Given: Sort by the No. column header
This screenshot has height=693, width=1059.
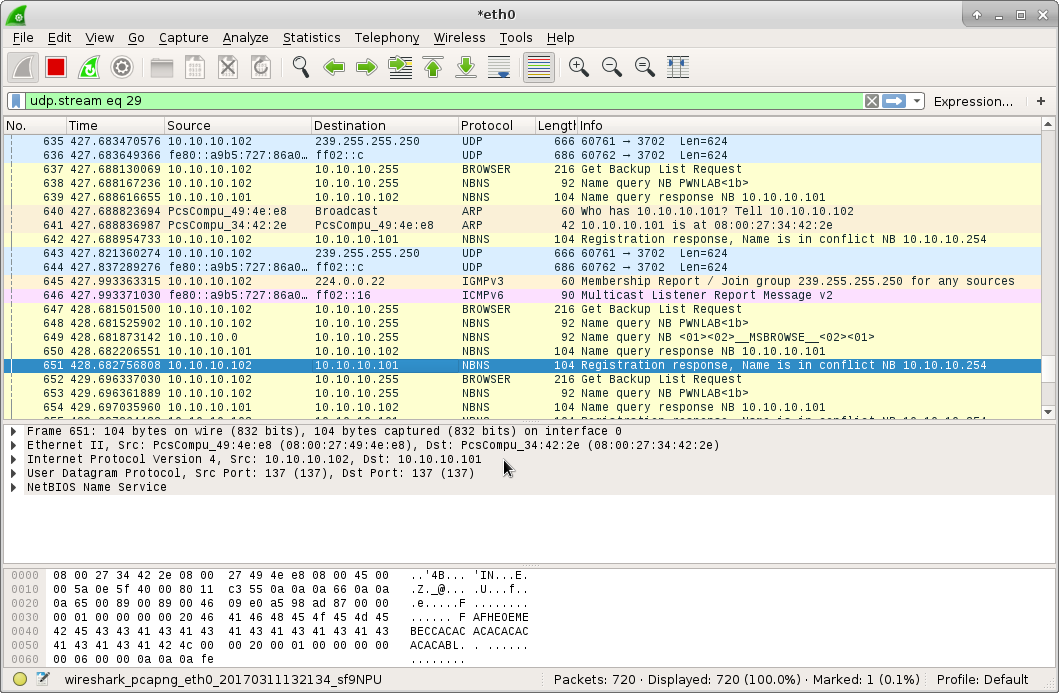Looking at the screenshot, I should coord(35,126).
